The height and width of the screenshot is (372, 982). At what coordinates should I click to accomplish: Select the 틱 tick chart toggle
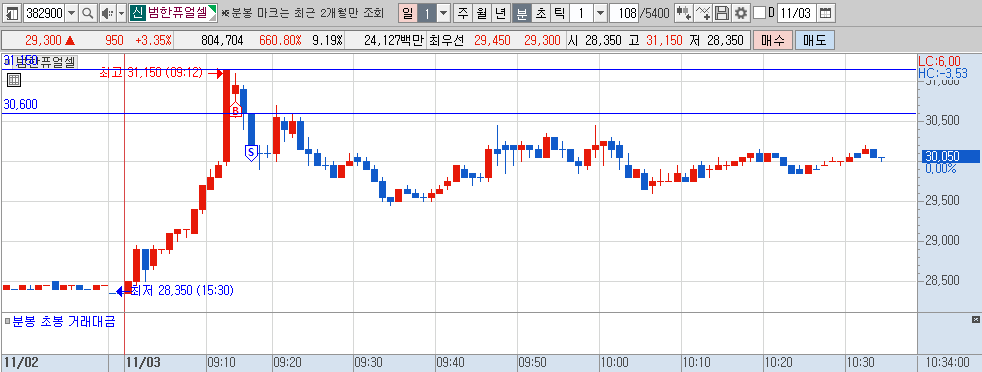(559, 13)
